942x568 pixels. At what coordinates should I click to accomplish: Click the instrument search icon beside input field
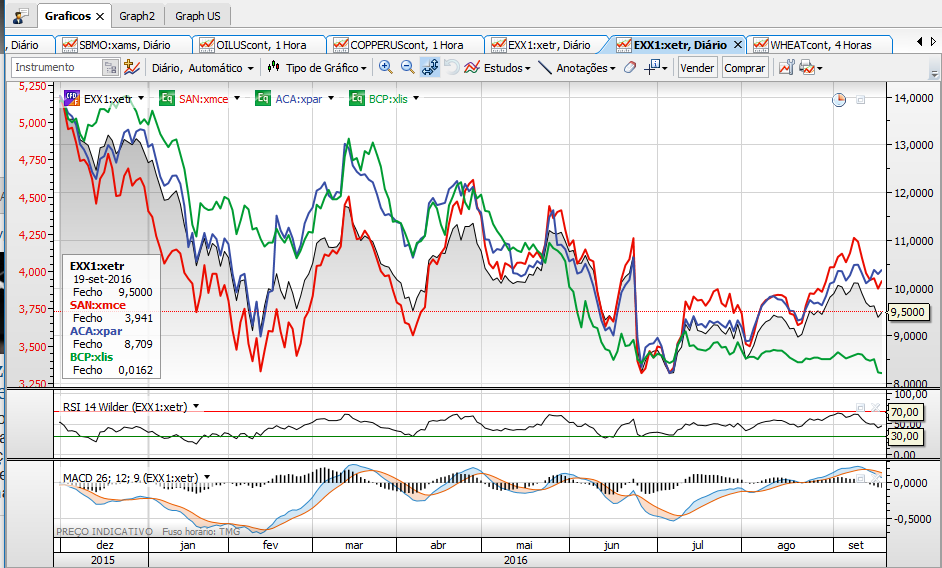(x=110, y=67)
